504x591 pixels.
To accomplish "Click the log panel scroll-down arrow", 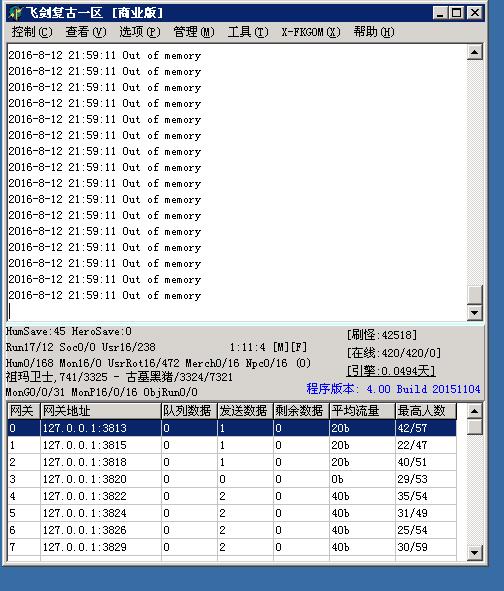I will tap(475, 312).
